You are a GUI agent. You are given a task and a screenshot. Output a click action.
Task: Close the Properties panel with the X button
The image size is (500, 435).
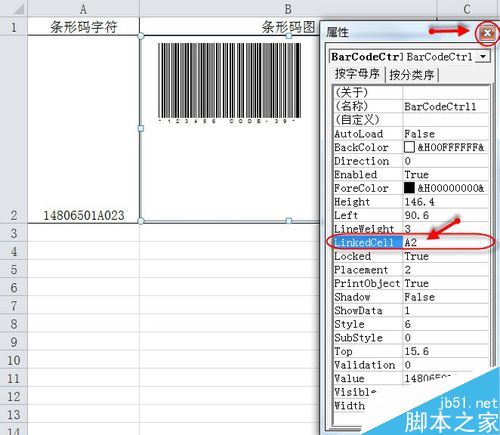coord(487,33)
